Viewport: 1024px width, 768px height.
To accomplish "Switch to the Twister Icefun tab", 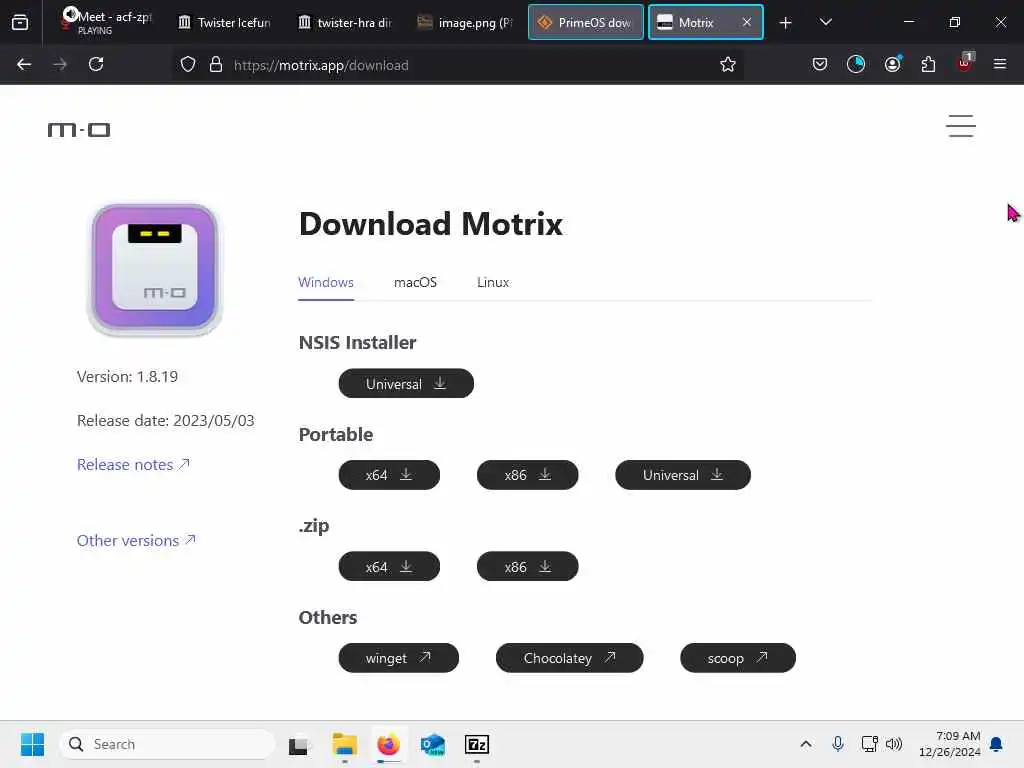I will 224,23.
